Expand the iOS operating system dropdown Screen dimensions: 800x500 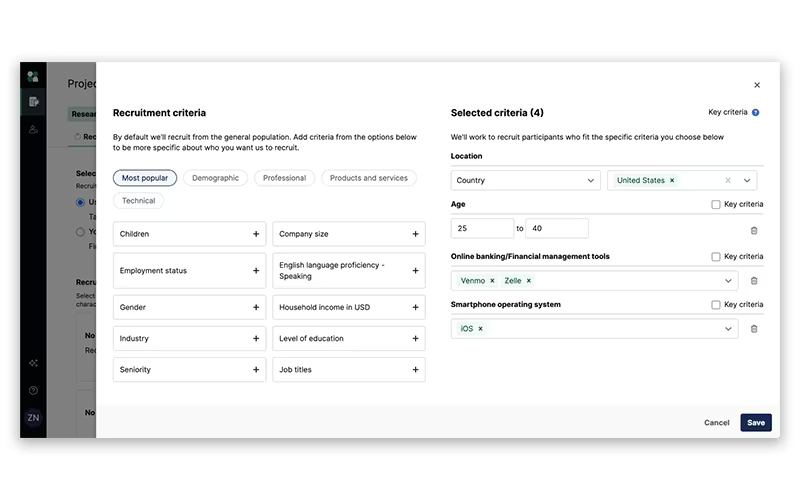point(728,329)
